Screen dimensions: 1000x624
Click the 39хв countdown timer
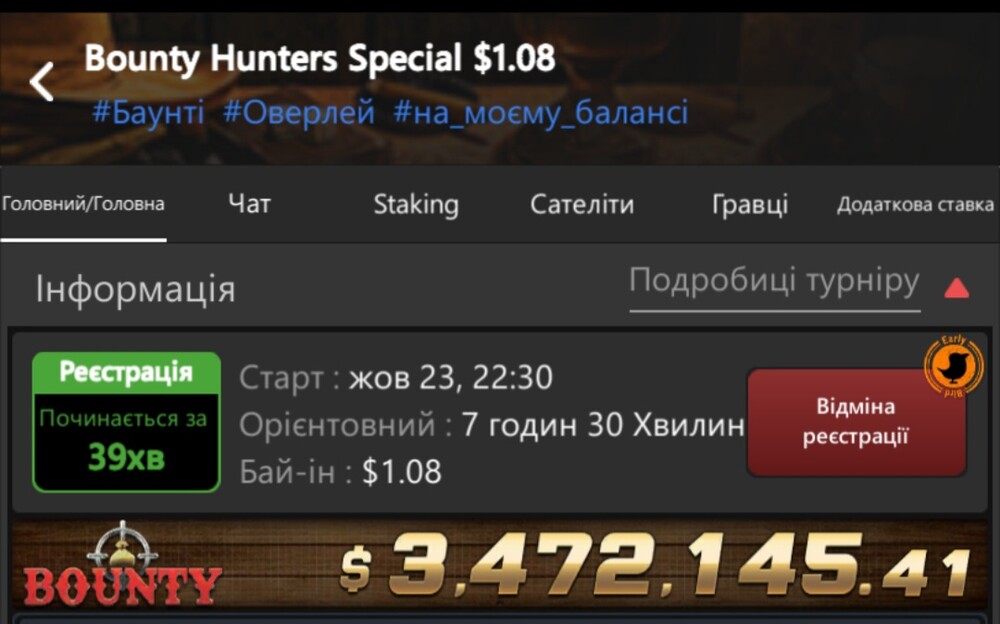pyautogui.click(x=126, y=457)
